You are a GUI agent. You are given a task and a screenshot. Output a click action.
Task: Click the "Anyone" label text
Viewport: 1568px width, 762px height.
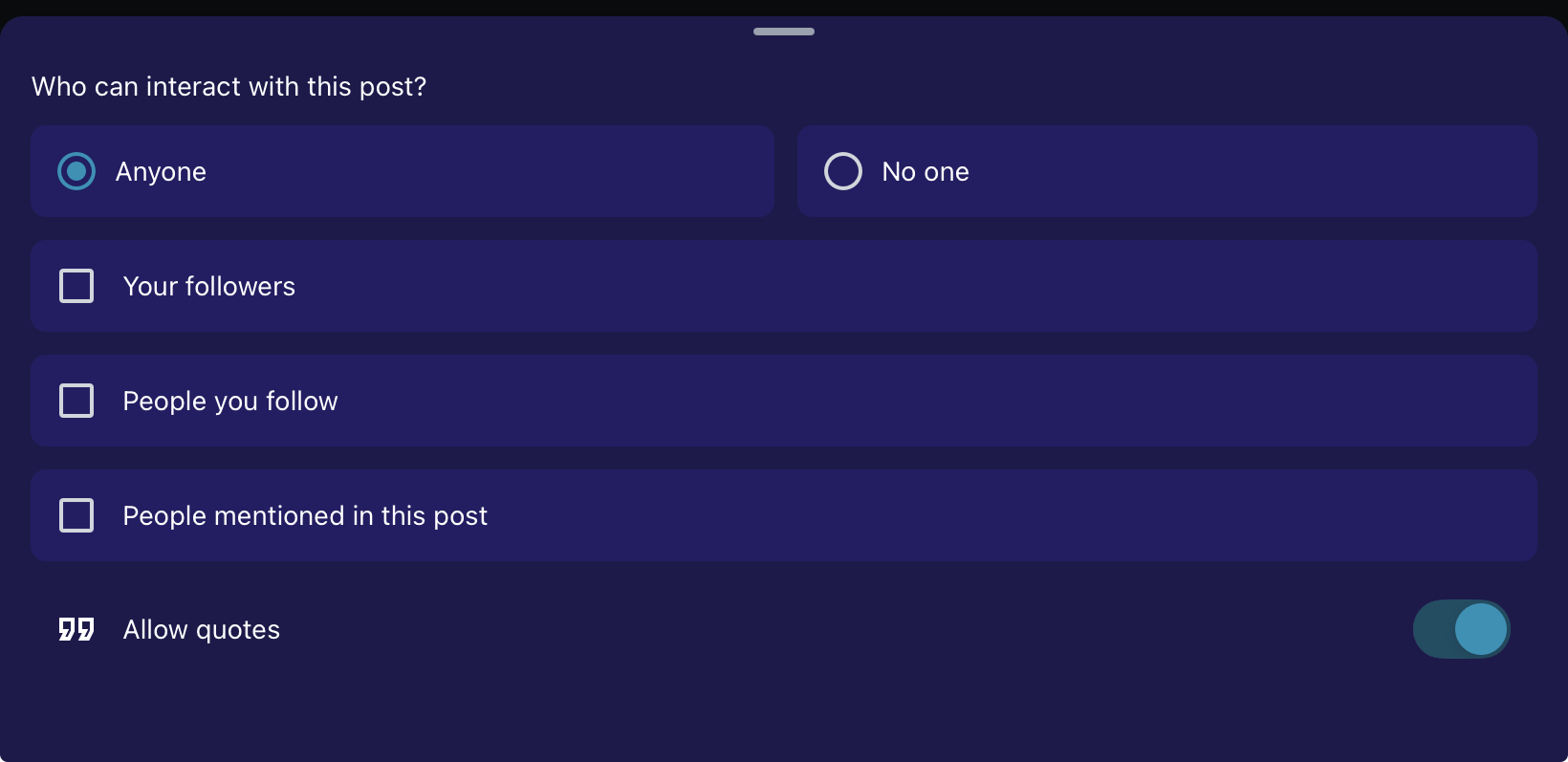pos(161,172)
